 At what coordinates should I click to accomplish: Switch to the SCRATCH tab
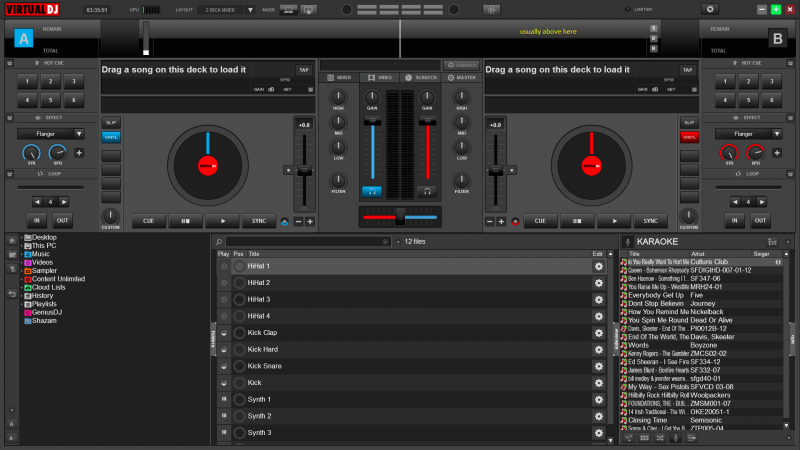click(x=421, y=78)
